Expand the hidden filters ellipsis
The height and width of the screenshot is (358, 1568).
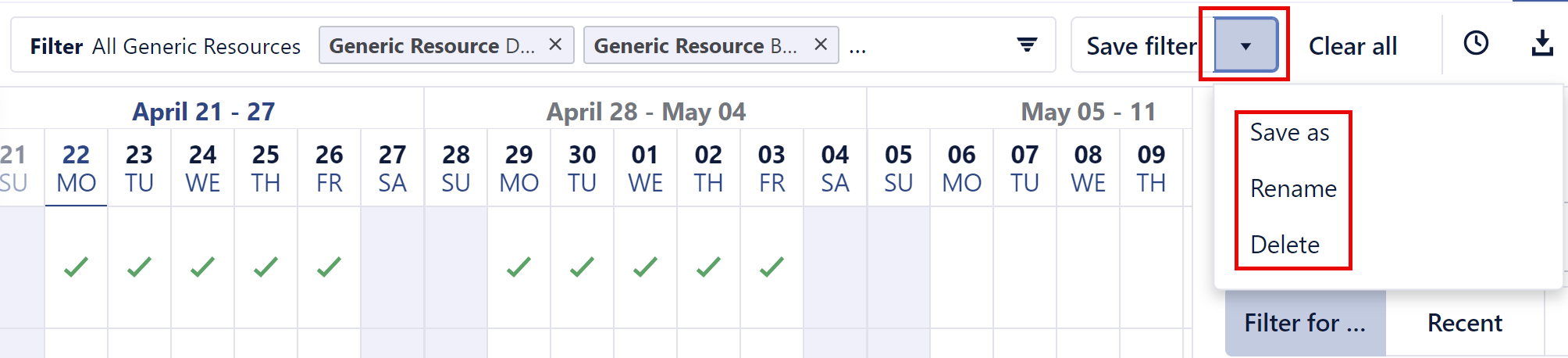coord(857,48)
